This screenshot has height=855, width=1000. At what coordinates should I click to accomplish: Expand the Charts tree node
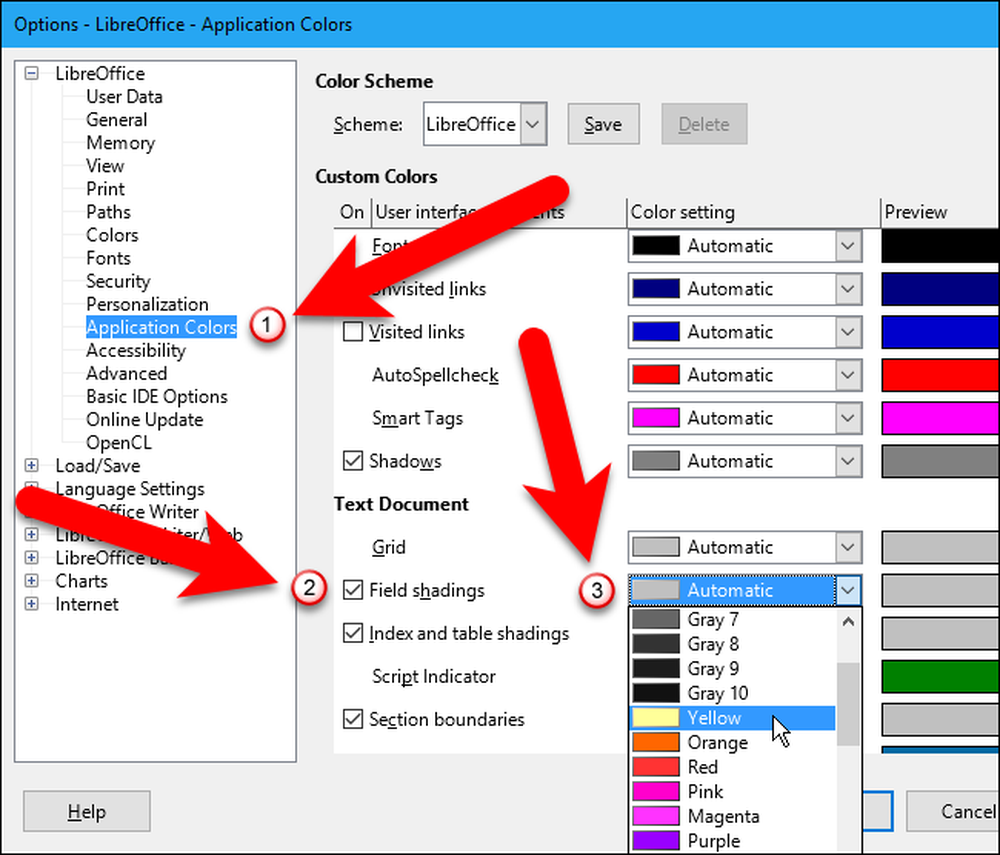pyautogui.click(x=31, y=581)
